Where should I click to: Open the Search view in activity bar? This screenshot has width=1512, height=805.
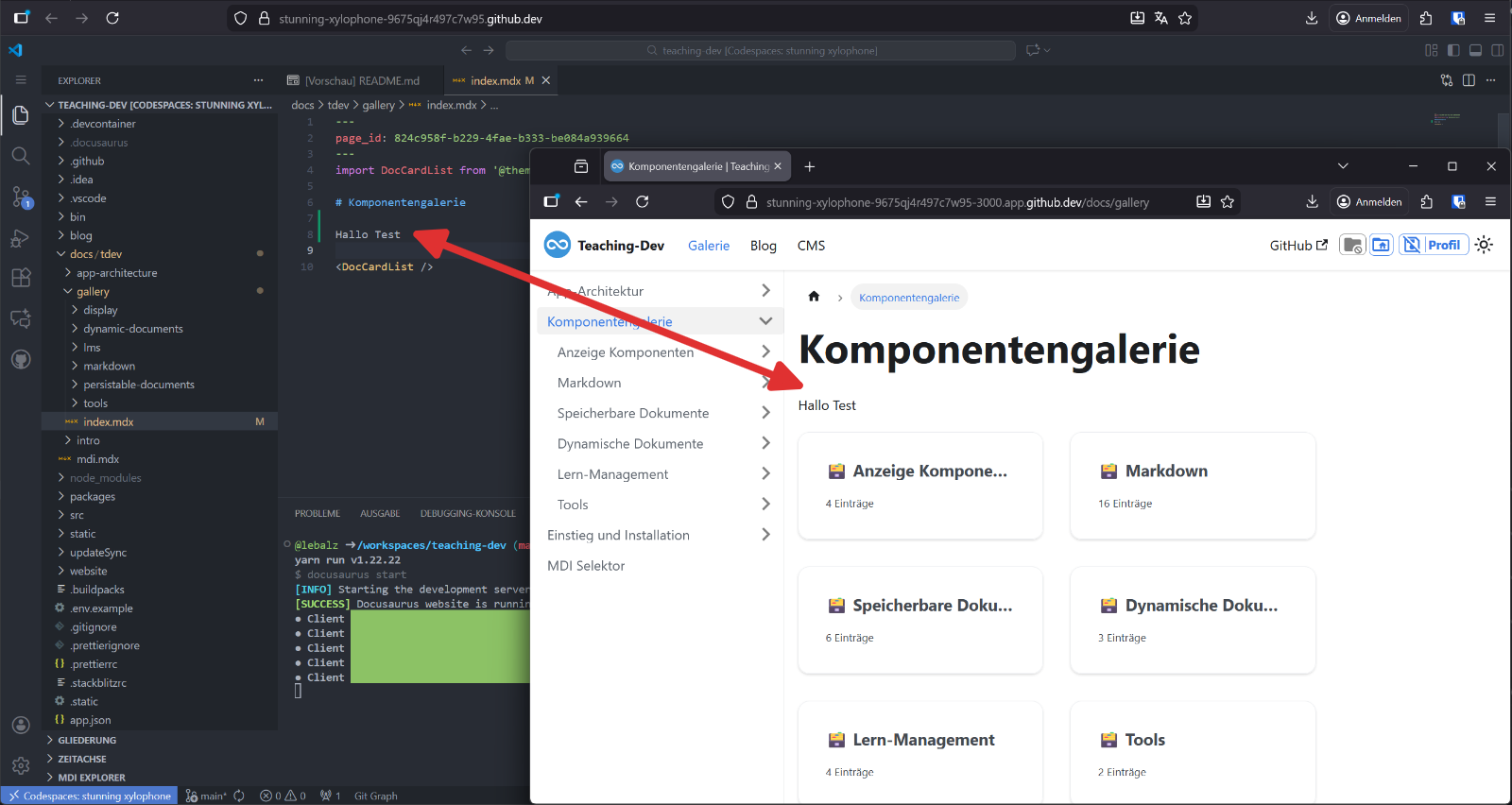click(x=21, y=156)
